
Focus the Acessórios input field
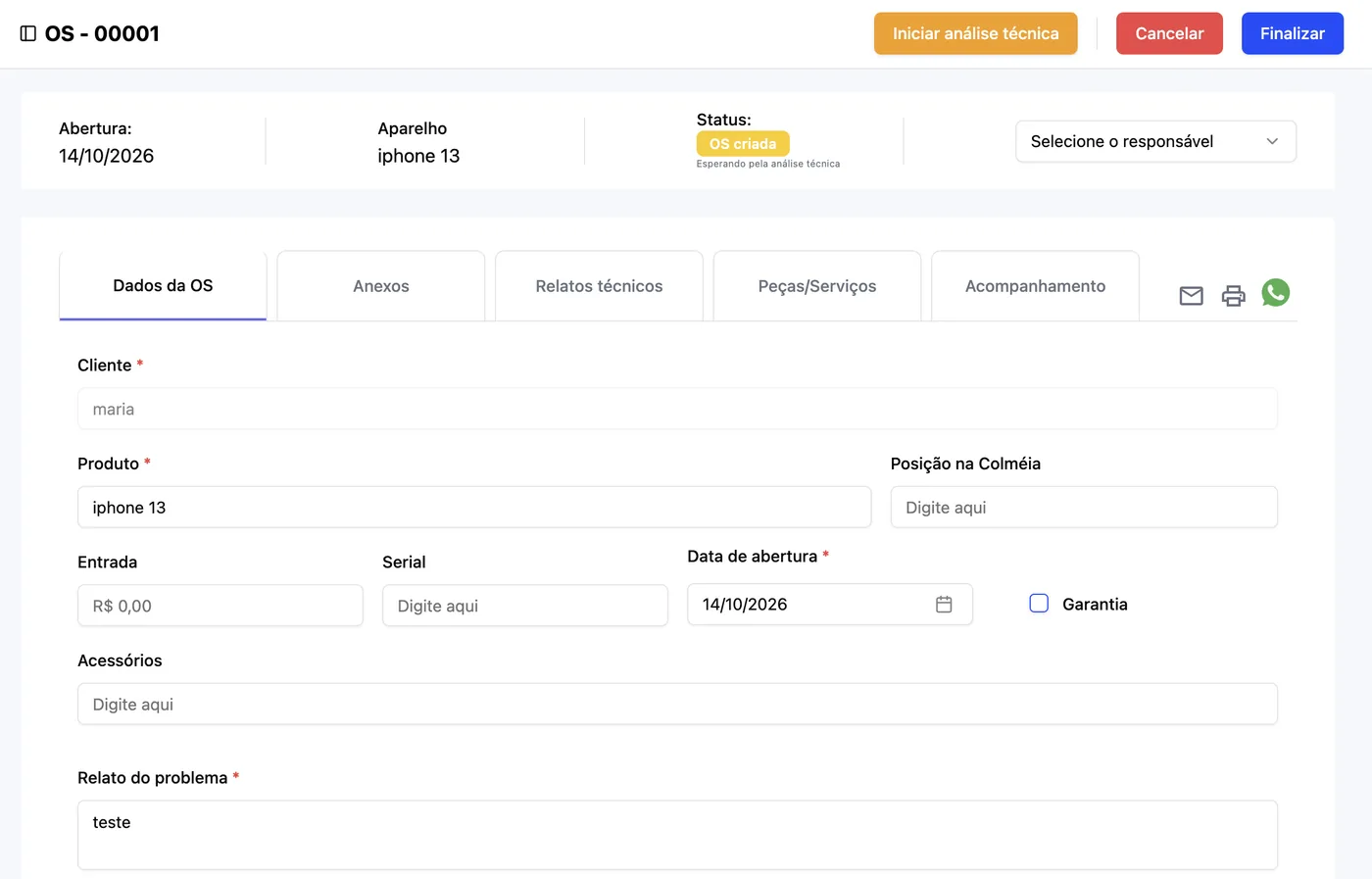click(x=677, y=705)
